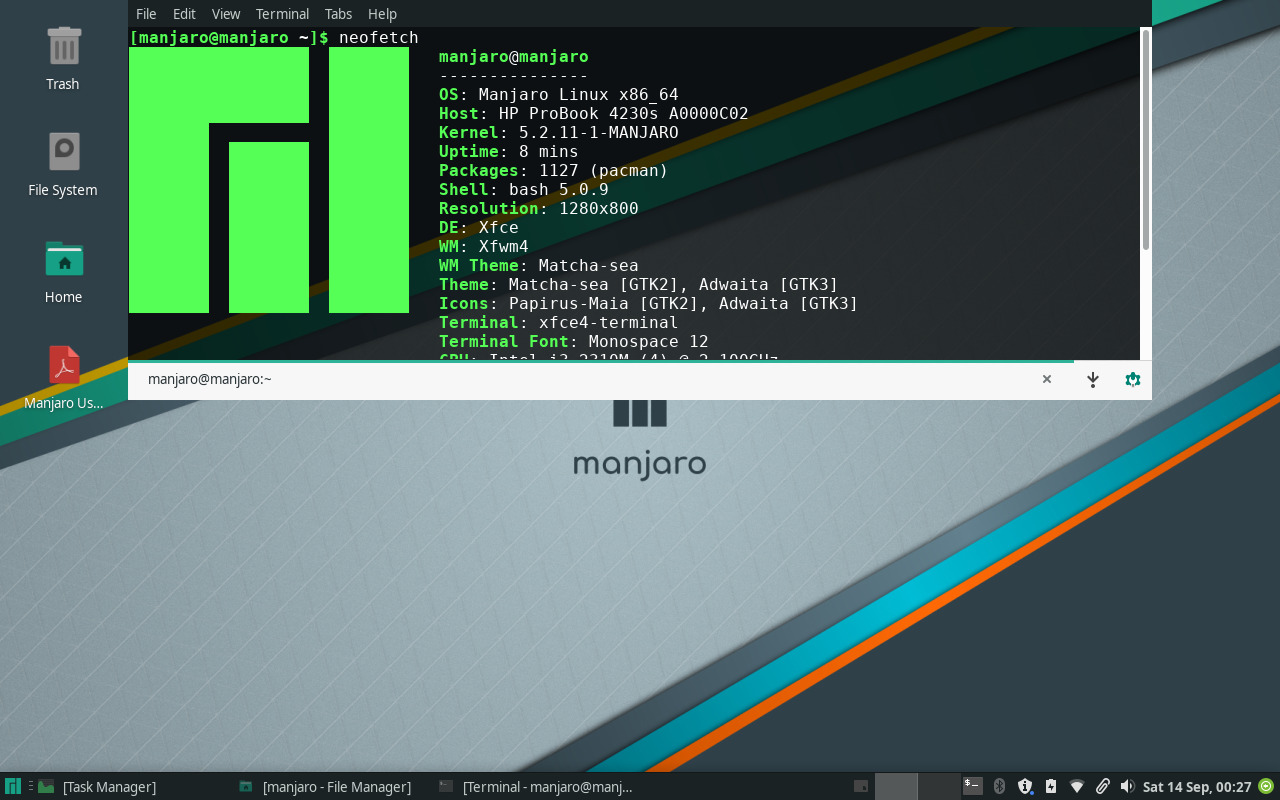Mute audio via the speaker icon
Screen dimensions: 1280x800
pyautogui.click(x=1128, y=786)
